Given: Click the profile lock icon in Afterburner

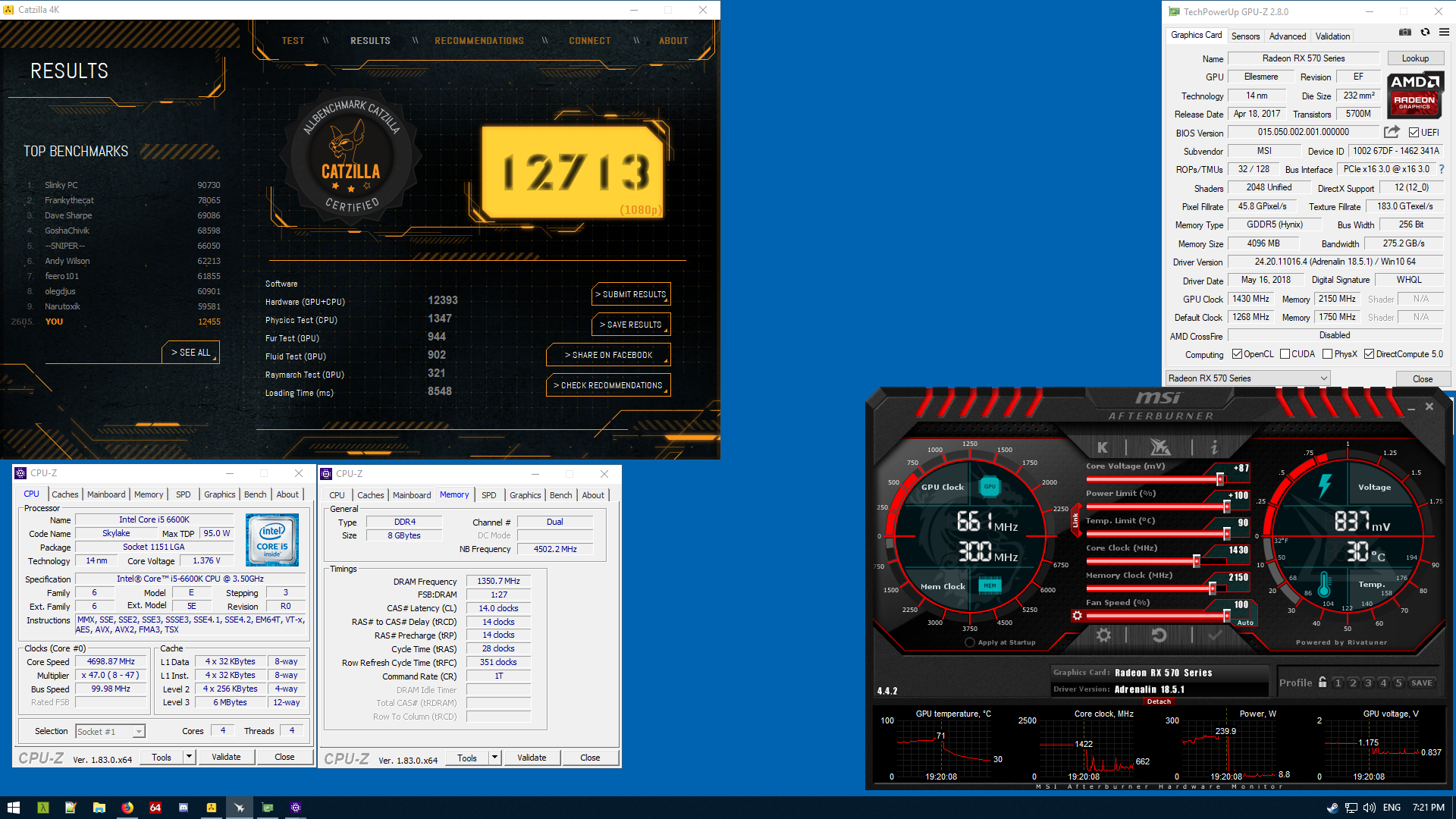Looking at the screenshot, I should click(x=1323, y=682).
